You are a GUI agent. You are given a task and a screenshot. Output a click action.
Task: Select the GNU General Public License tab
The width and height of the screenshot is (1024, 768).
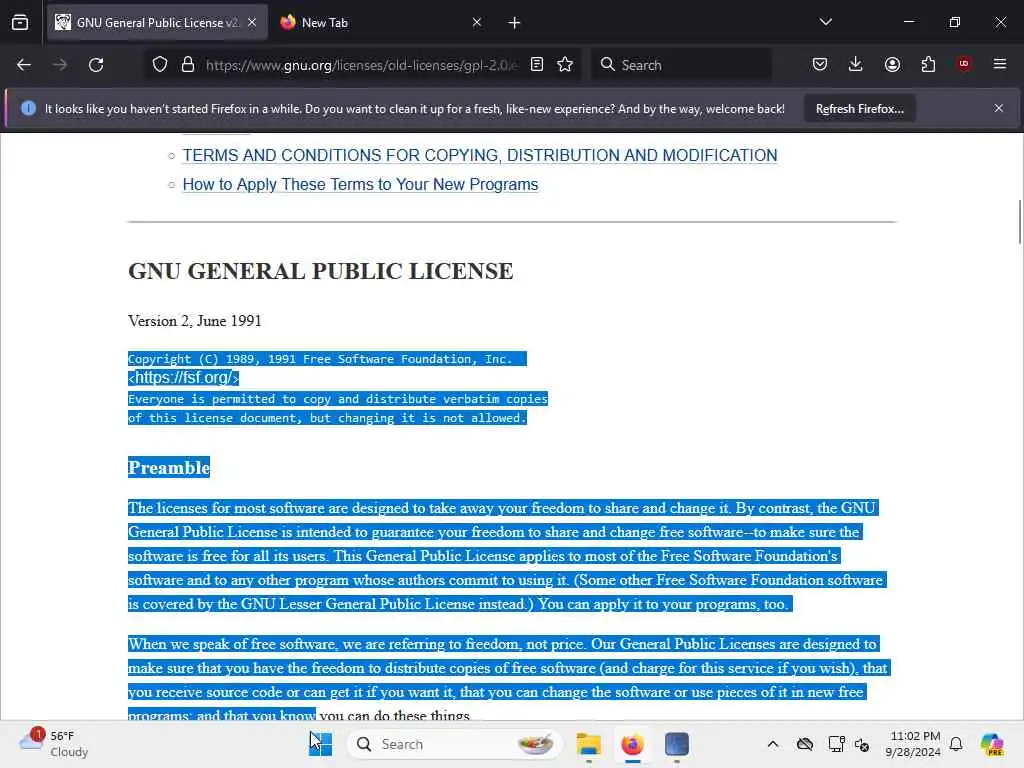click(x=157, y=23)
